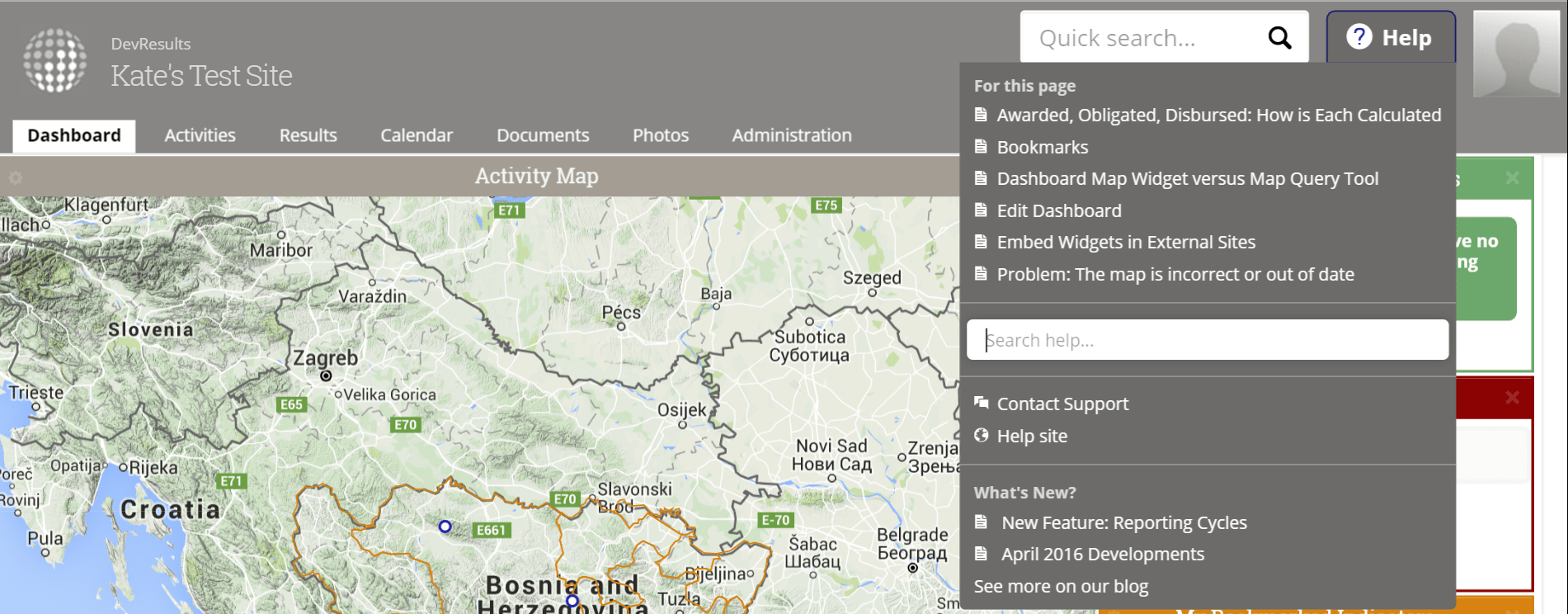Click globe icon beside Help site
This screenshot has height=614, width=1568.
click(981, 435)
